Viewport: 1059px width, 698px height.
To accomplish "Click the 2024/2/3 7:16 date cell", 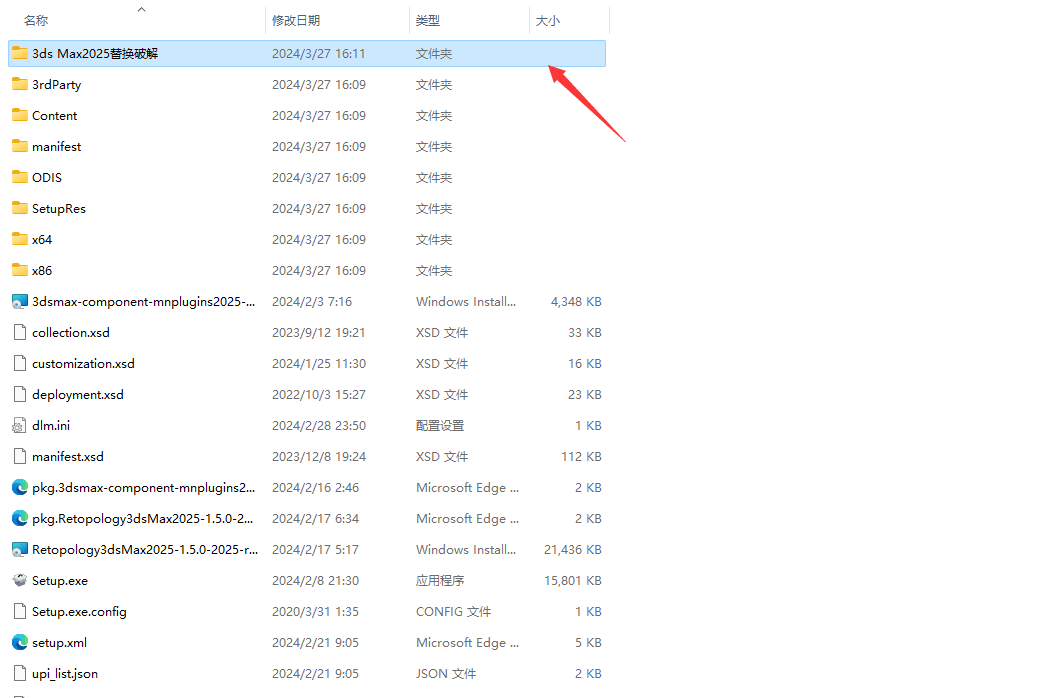I will pyautogui.click(x=312, y=302).
